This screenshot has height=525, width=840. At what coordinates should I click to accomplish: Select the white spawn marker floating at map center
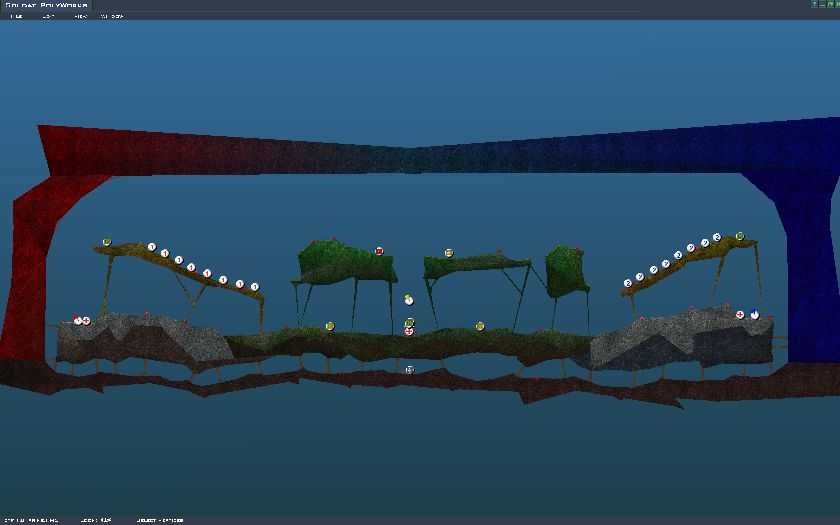(408, 300)
